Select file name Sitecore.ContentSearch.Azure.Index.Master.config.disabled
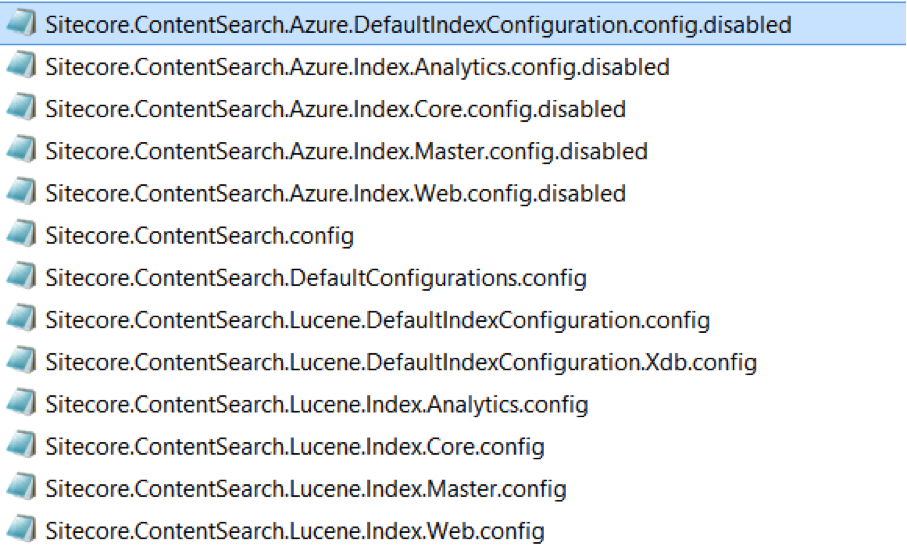907x555 pixels. 346,152
